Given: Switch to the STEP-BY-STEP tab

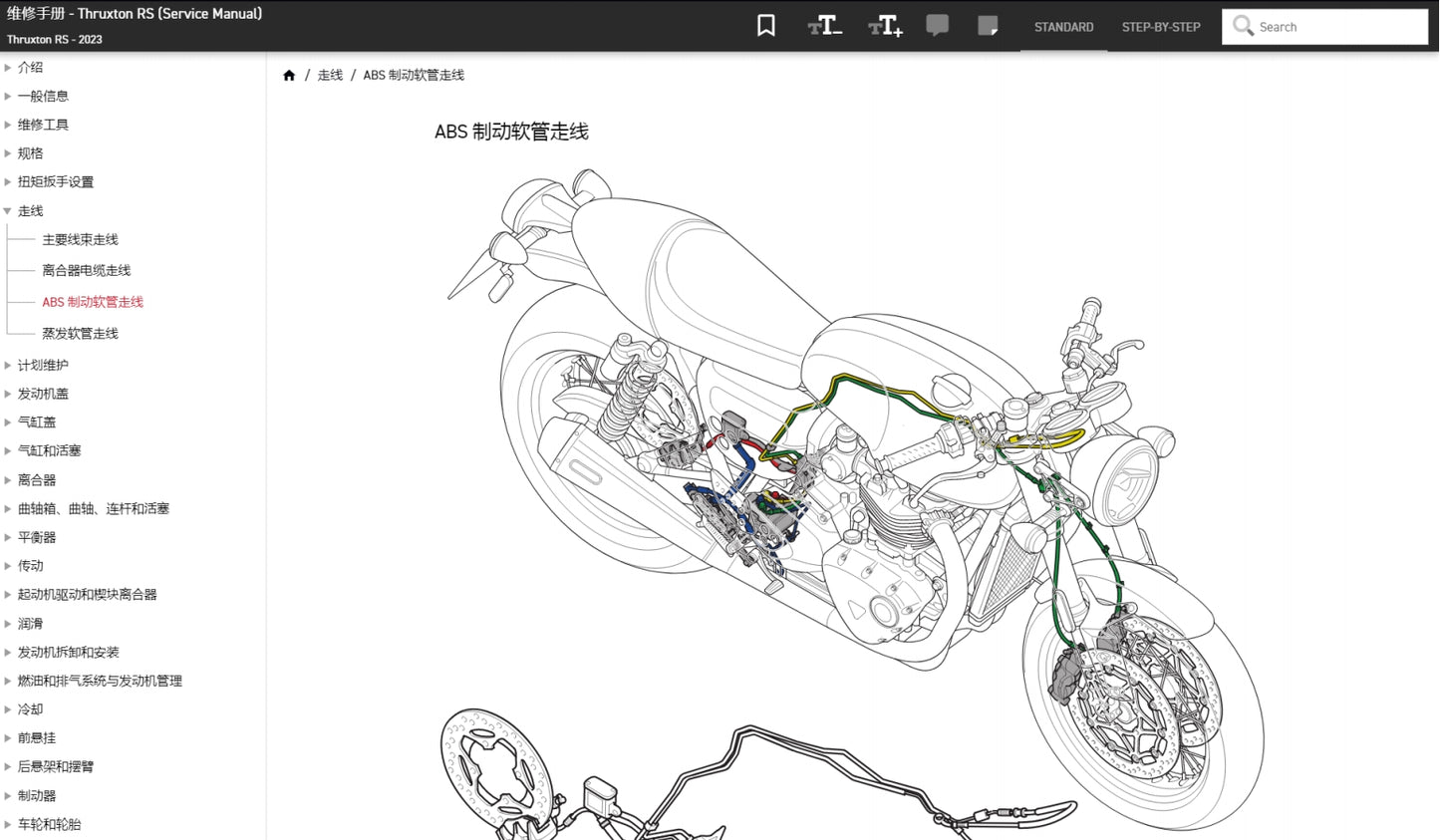Looking at the screenshot, I should point(1160,27).
